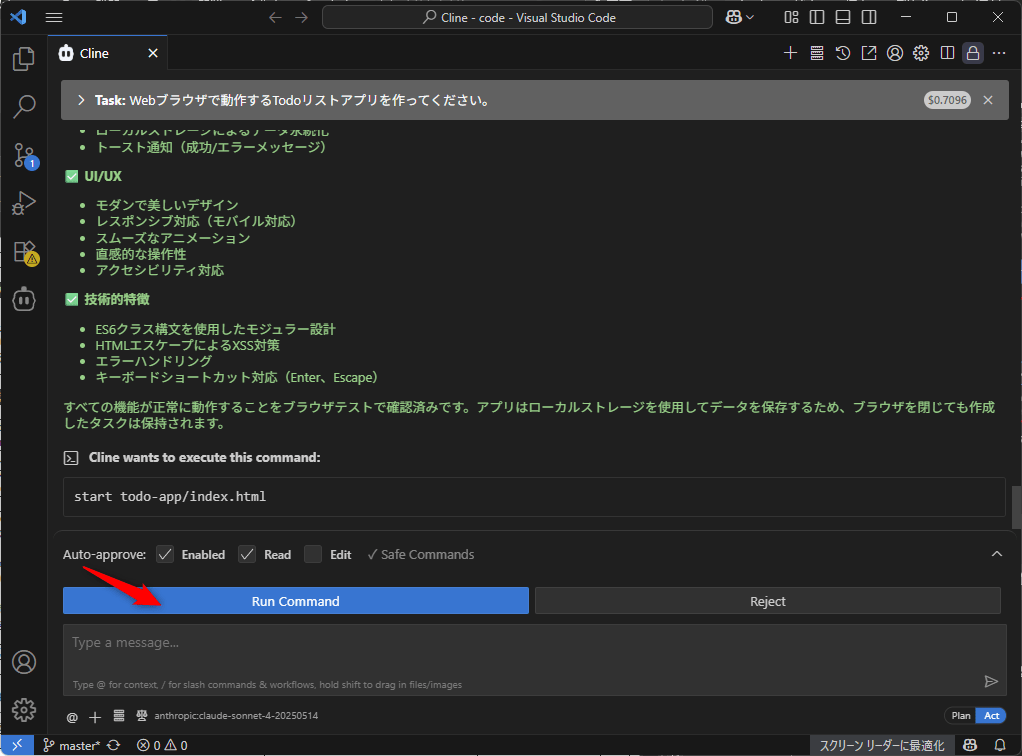Open Cline task history clock icon
This screenshot has height=756, width=1022.
[x=843, y=53]
